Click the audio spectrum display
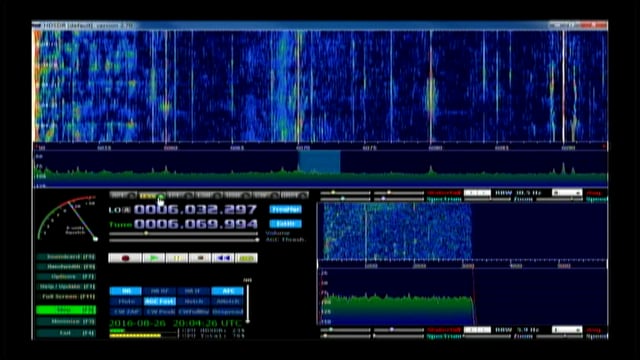Viewport: 640px width, 360px height. click(462, 297)
